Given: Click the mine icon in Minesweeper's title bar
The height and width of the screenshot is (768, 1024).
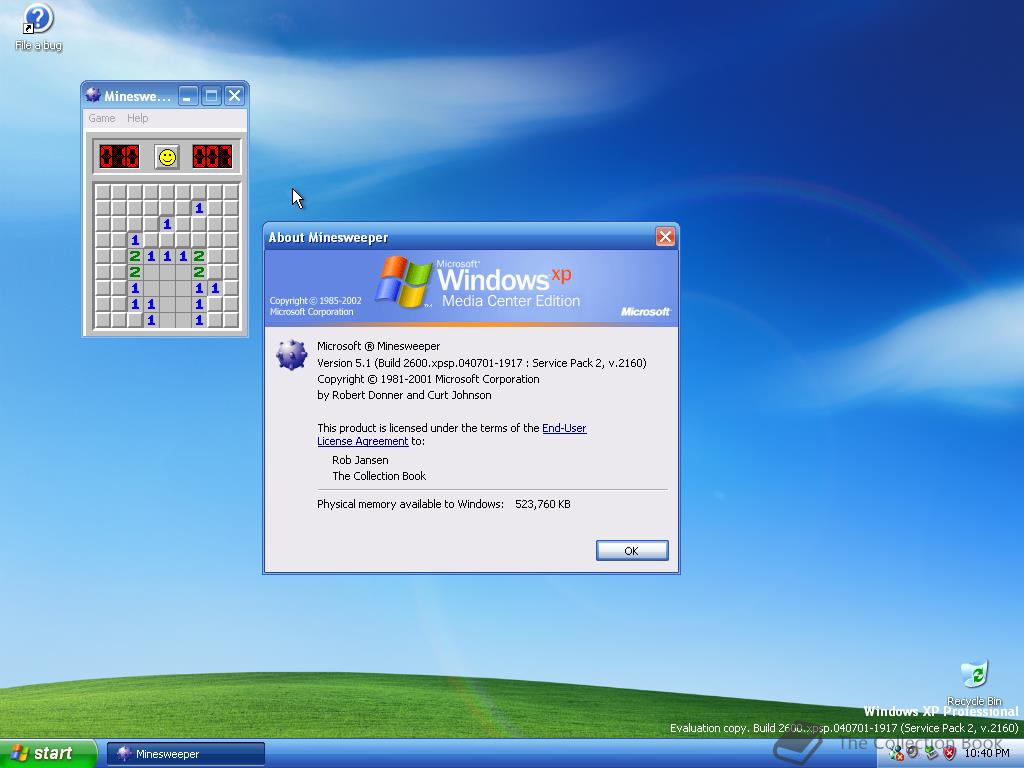Looking at the screenshot, I should point(93,96).
